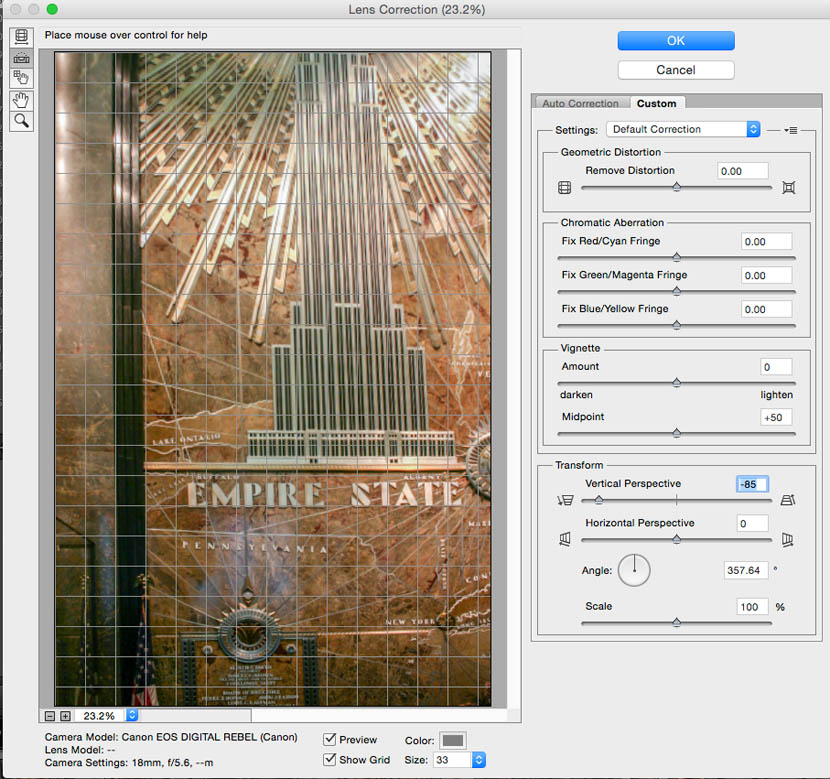Image resolution: width=830 pixels, height=779 pixels.
Task: Zoom in with the plus button
Action: 65,716
